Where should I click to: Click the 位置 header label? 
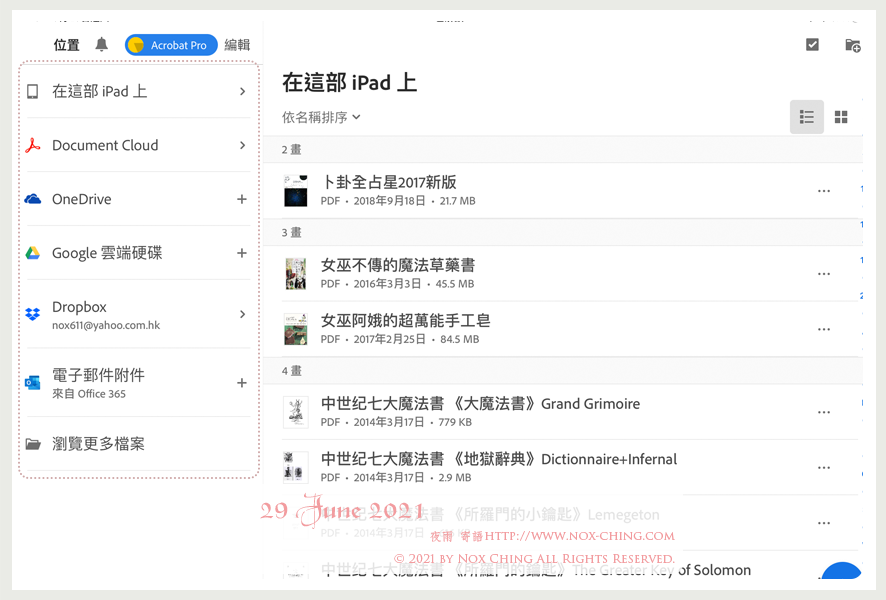click(67, 45)
